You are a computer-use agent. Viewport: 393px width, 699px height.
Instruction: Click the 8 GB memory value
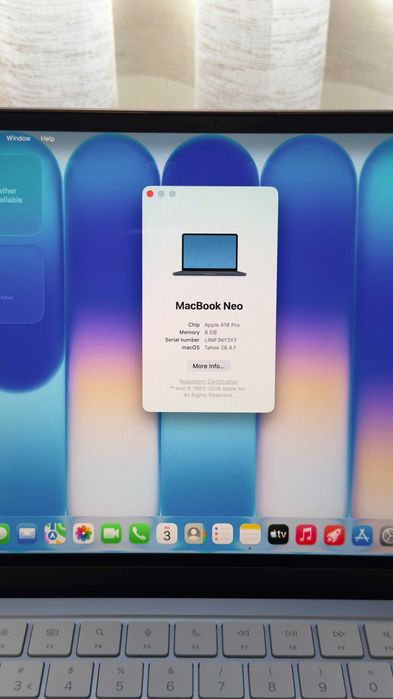[x=211, y=333]
